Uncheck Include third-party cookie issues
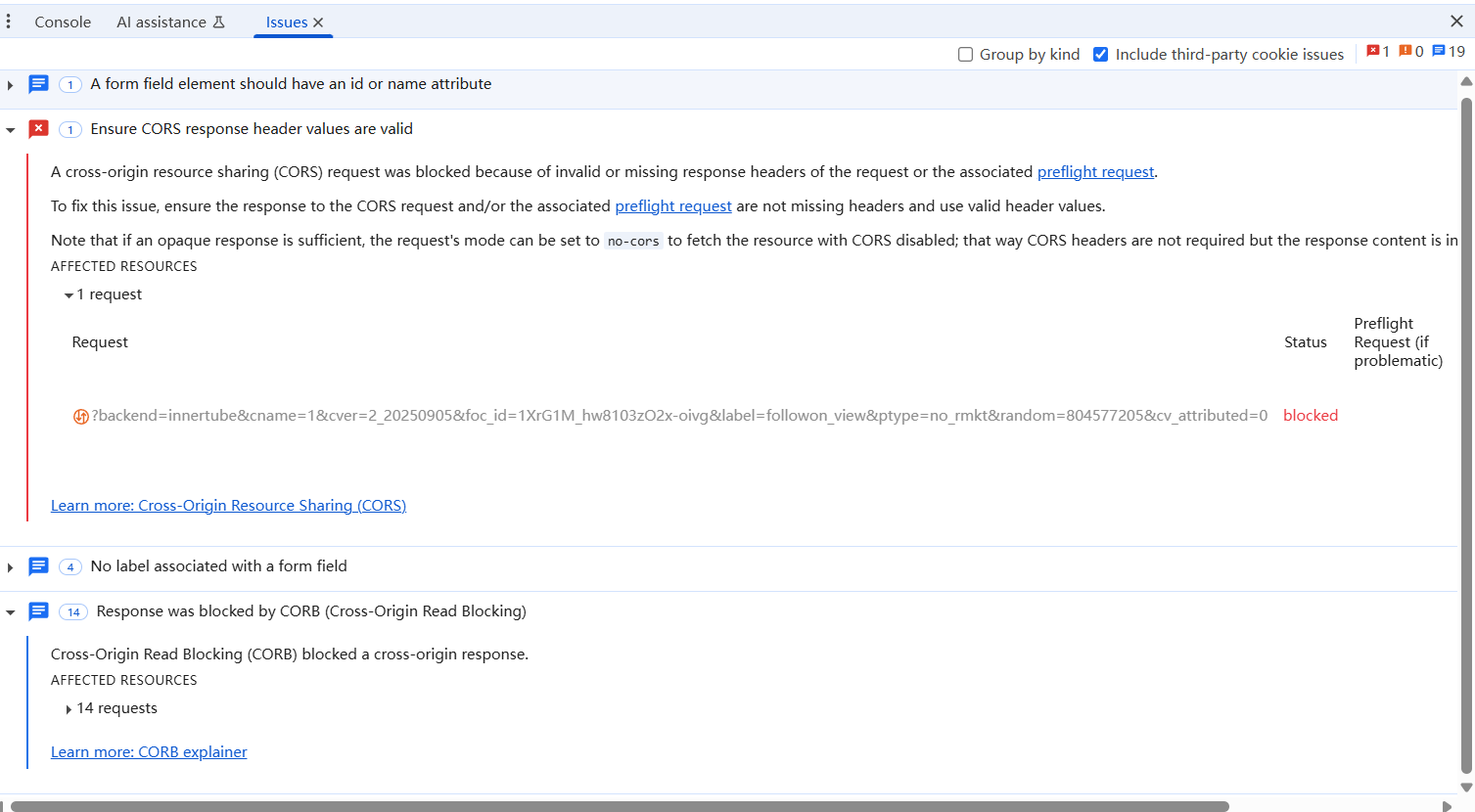Screen dimensions: 1475x812 [1100, 55]
